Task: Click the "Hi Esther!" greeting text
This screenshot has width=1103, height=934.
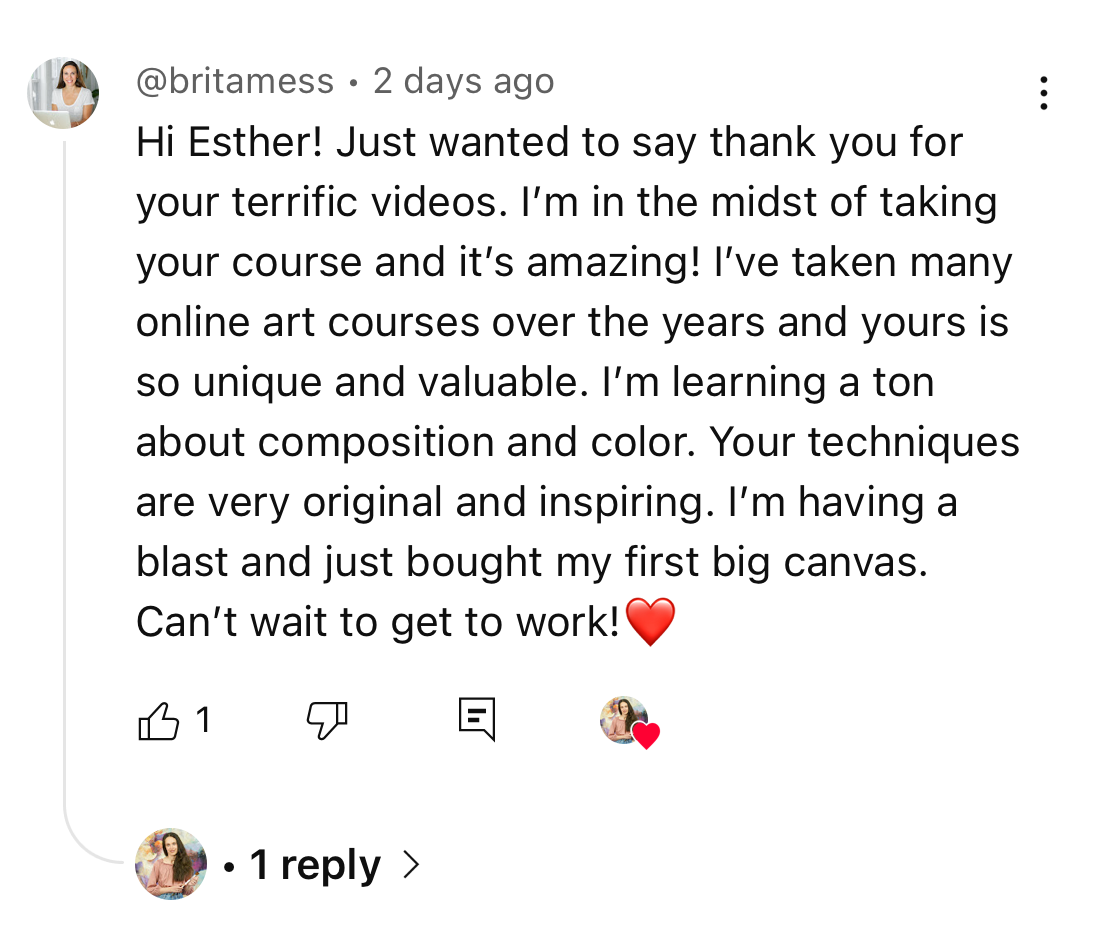Action: point(229,142)
